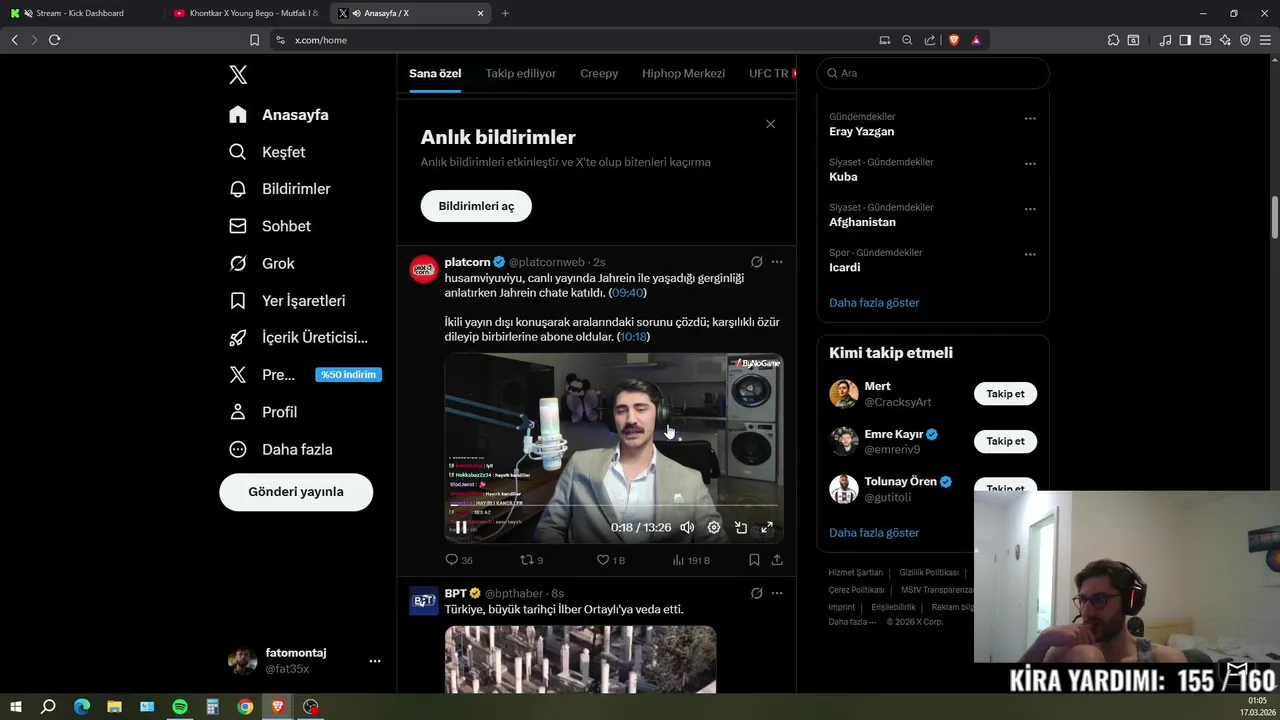This screenshot has width=1280, height=720.
Task: Expand video to fullscreen
Action: (x=767, y=528)
